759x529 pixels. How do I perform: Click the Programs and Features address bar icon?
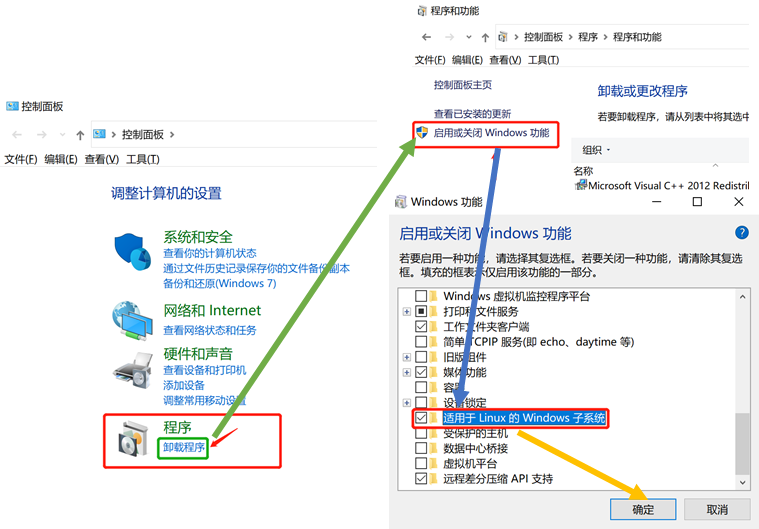point(503,37)
